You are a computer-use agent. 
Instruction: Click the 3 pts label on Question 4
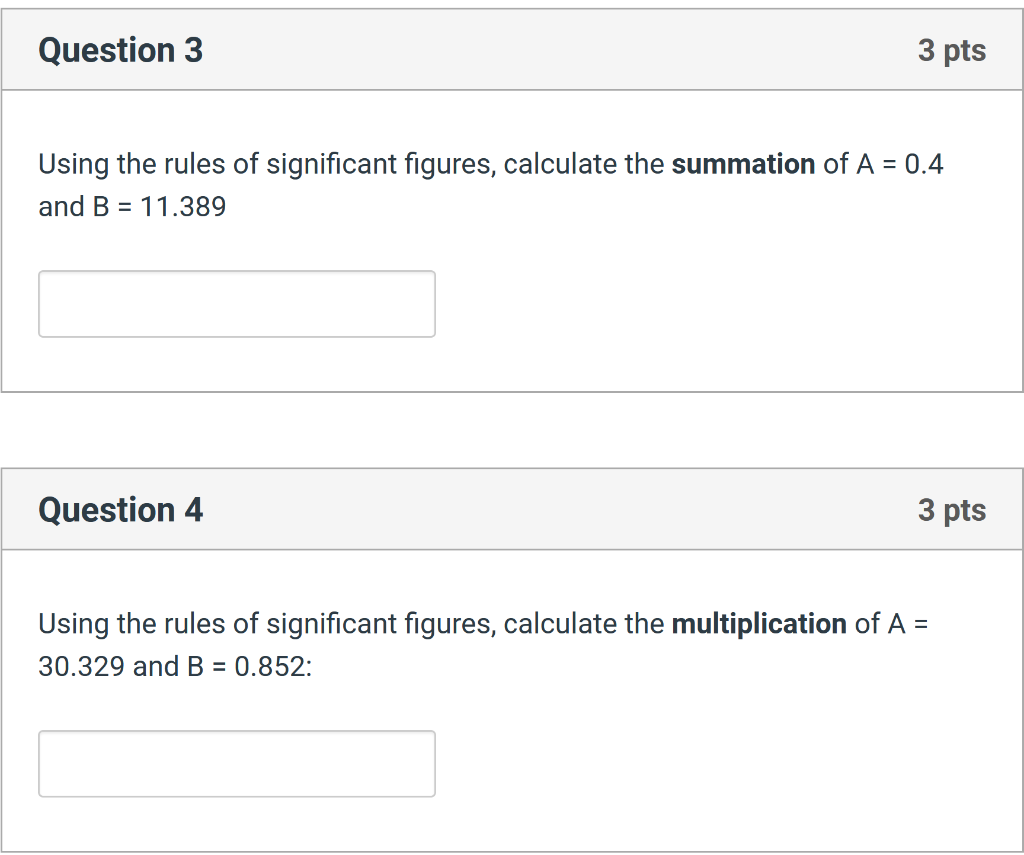click(952, 509)
